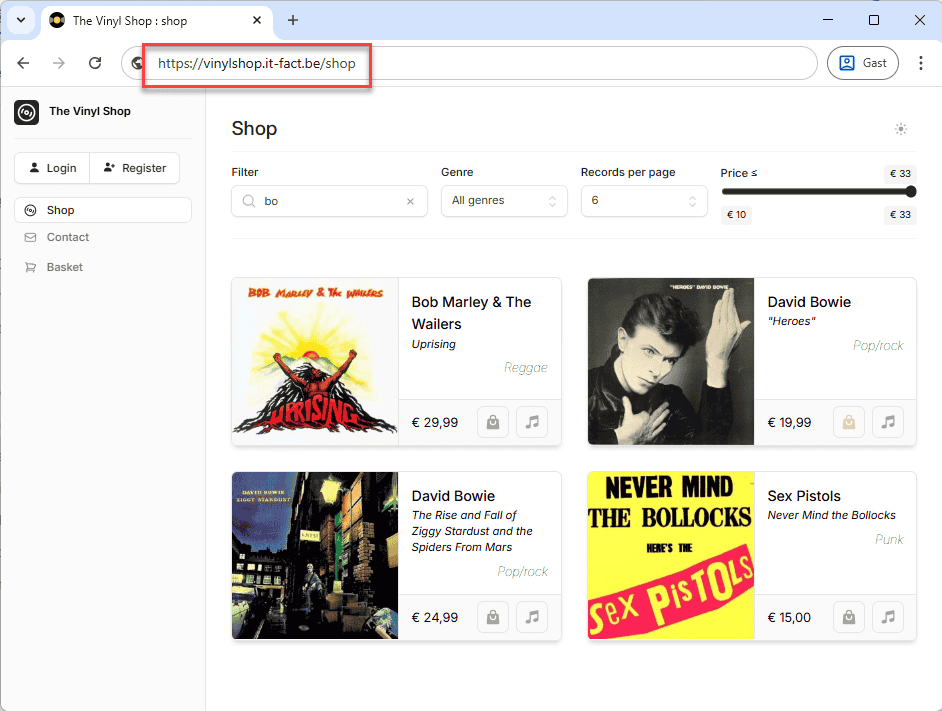Screen dimensions: 942x711
Task: Add Ziggy Stardust album to basket
Action: coord(493,617)
